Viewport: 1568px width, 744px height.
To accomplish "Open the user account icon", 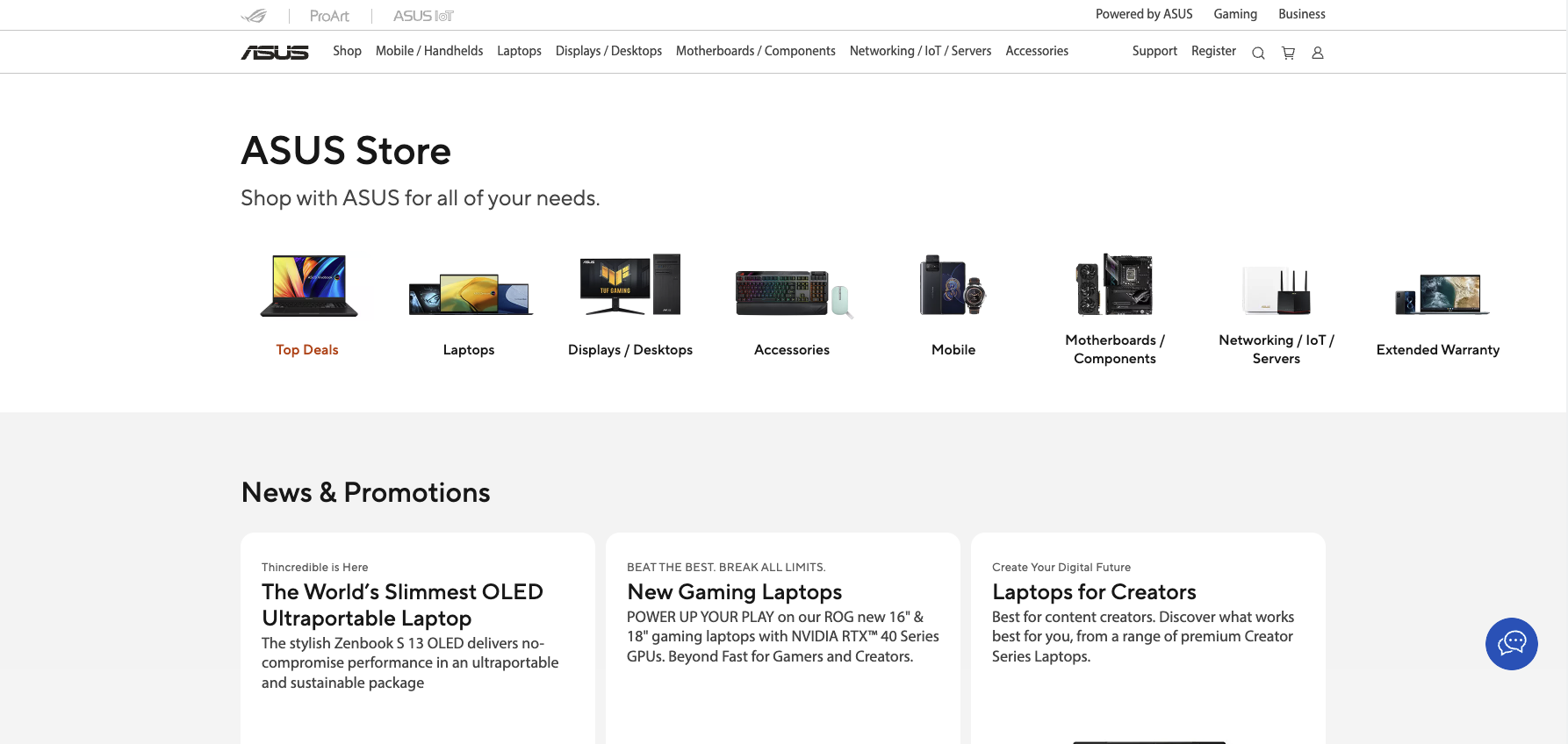I will tap(1318, 53).
